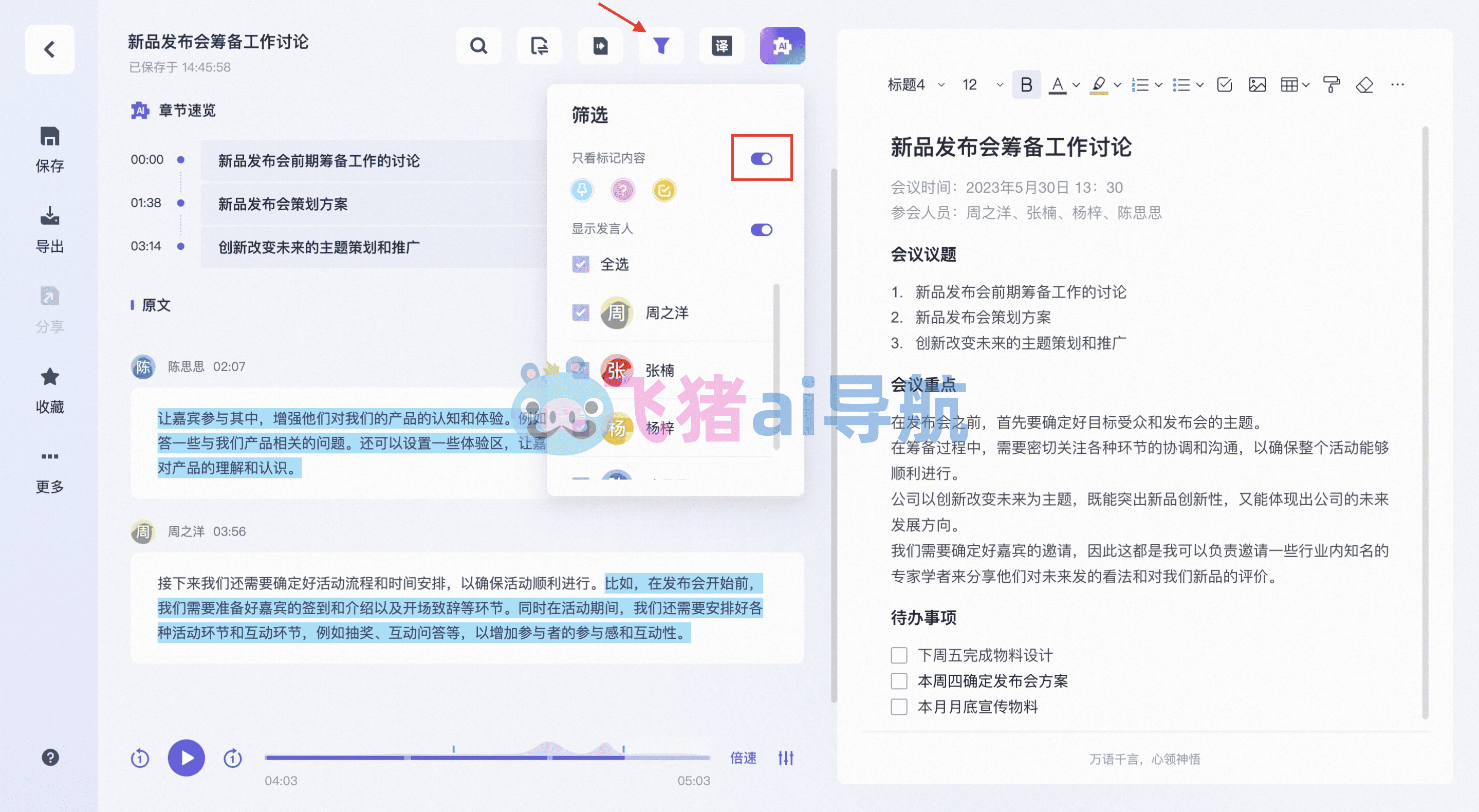Click the replace text document icon
Viewport: 1479px width, 812px height.
click(x=539, y=46)
